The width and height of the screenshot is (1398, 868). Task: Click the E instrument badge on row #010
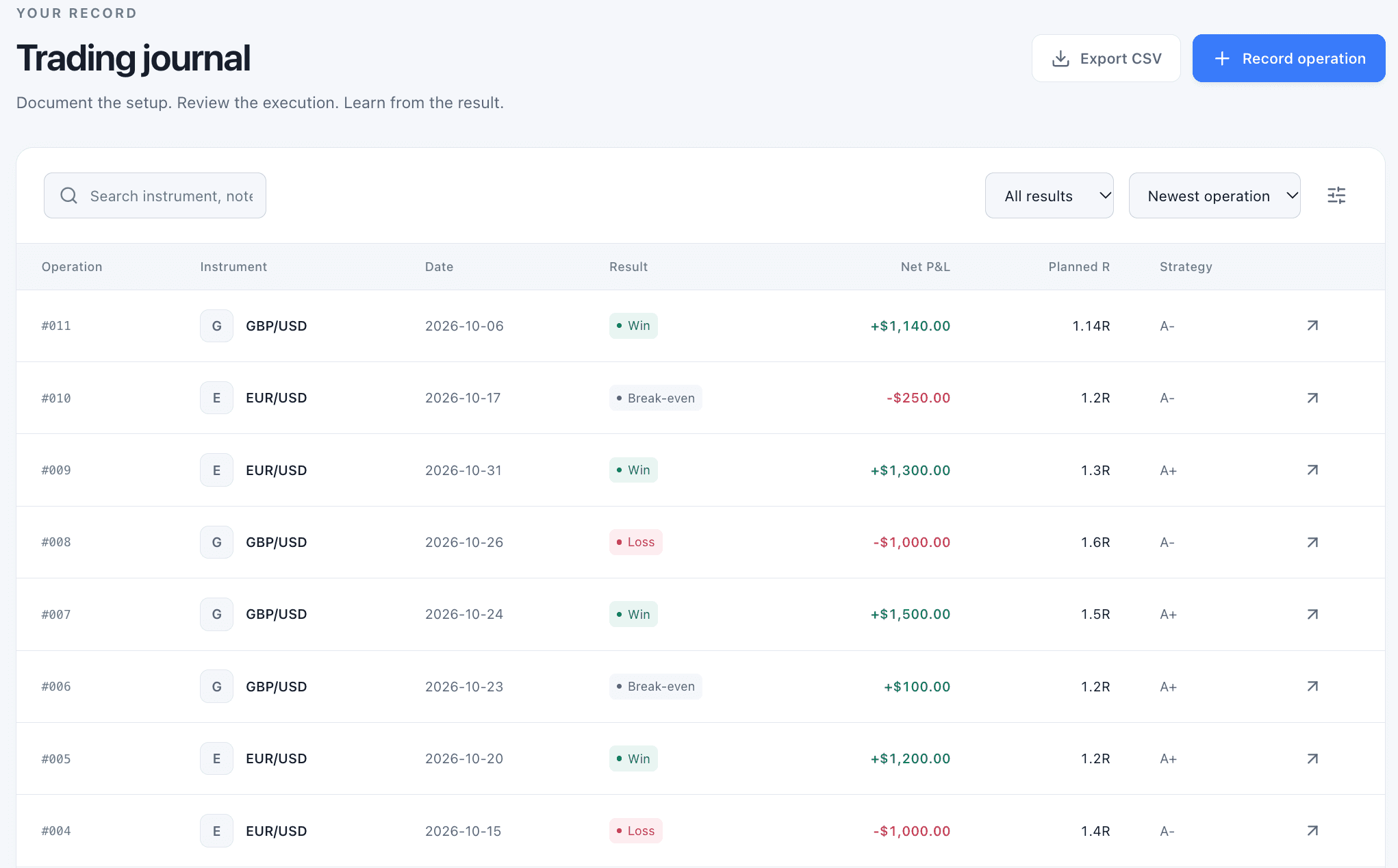point(216,398)
